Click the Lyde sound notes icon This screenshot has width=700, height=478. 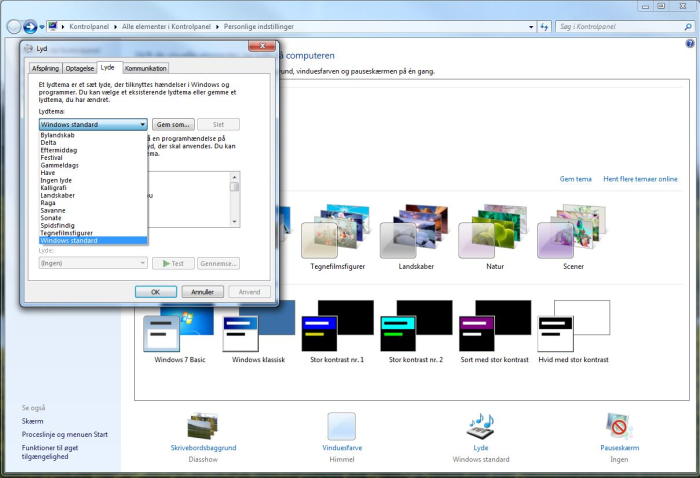(481, 427)
